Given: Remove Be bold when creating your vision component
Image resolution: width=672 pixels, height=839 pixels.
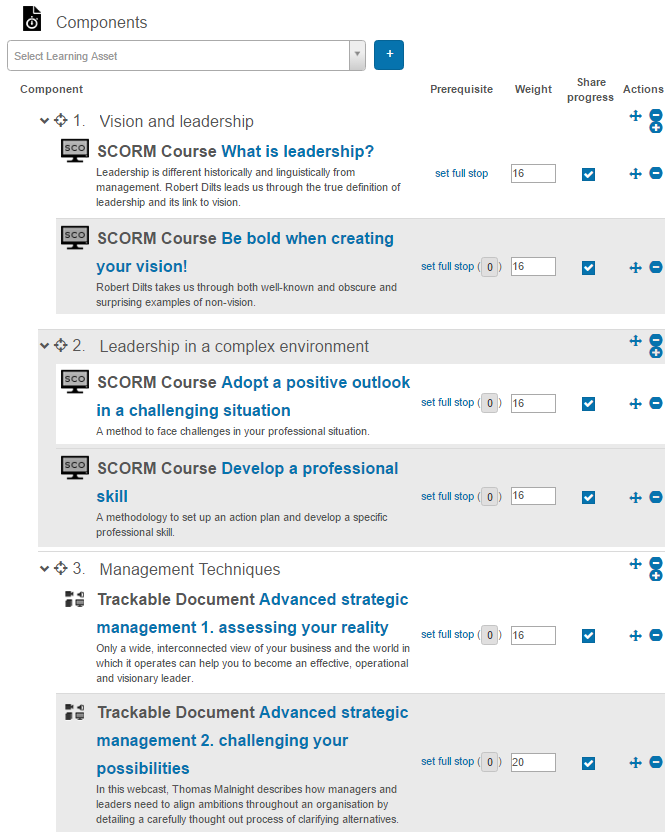Looking at the screenshot, I should (656, 266).
